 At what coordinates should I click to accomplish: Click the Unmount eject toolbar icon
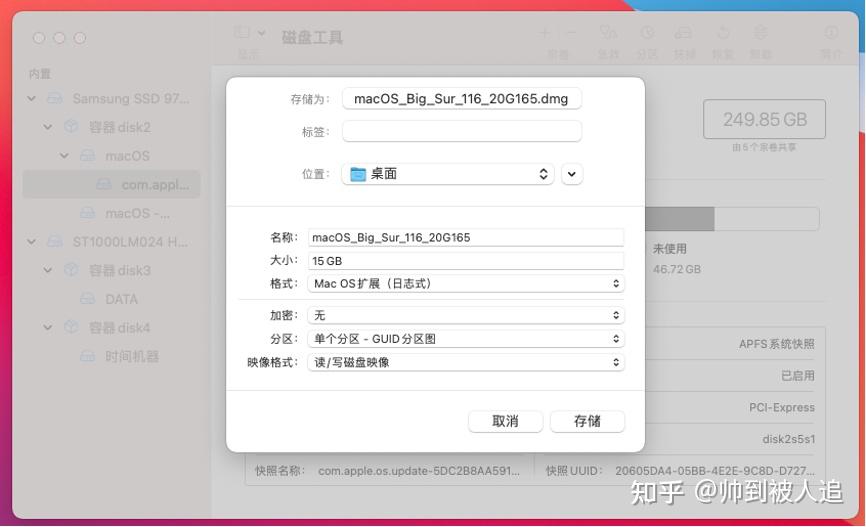[761, 33]
